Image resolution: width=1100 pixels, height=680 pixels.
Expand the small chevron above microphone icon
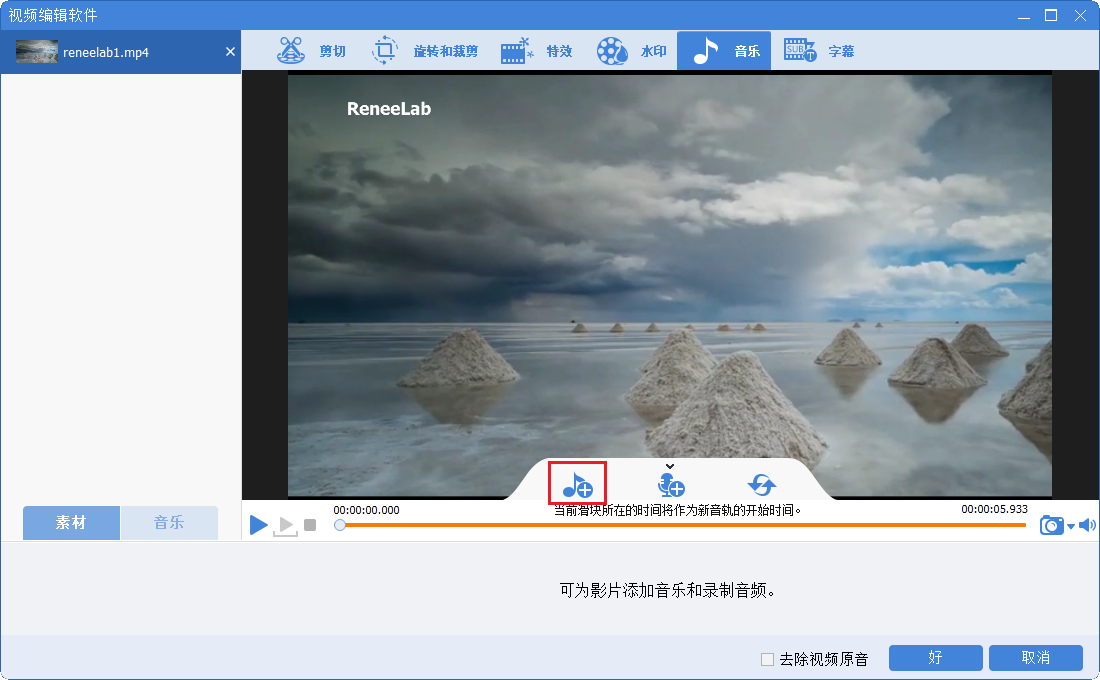point(670,466)
